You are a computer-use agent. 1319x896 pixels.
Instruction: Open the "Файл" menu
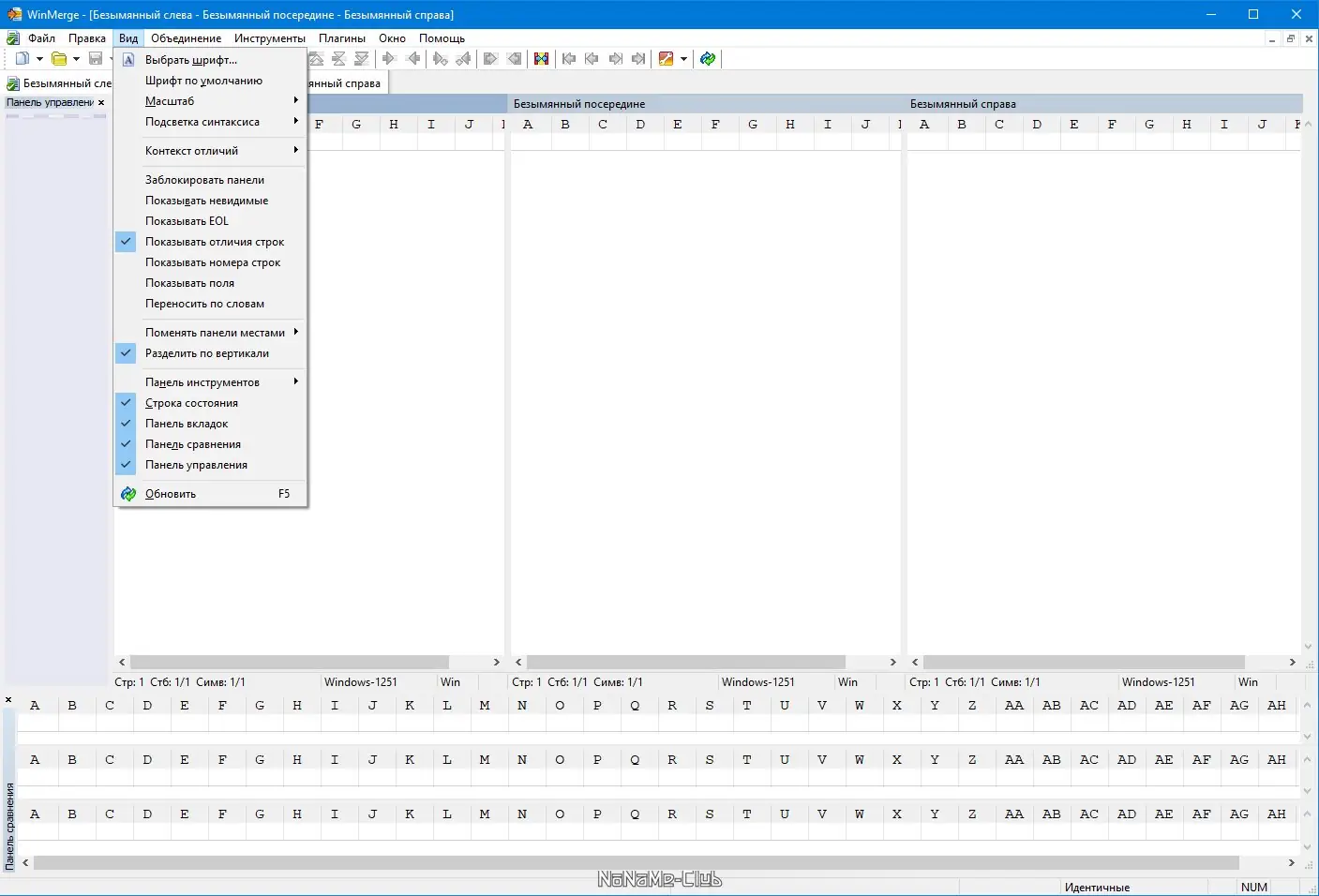(41, 38)
